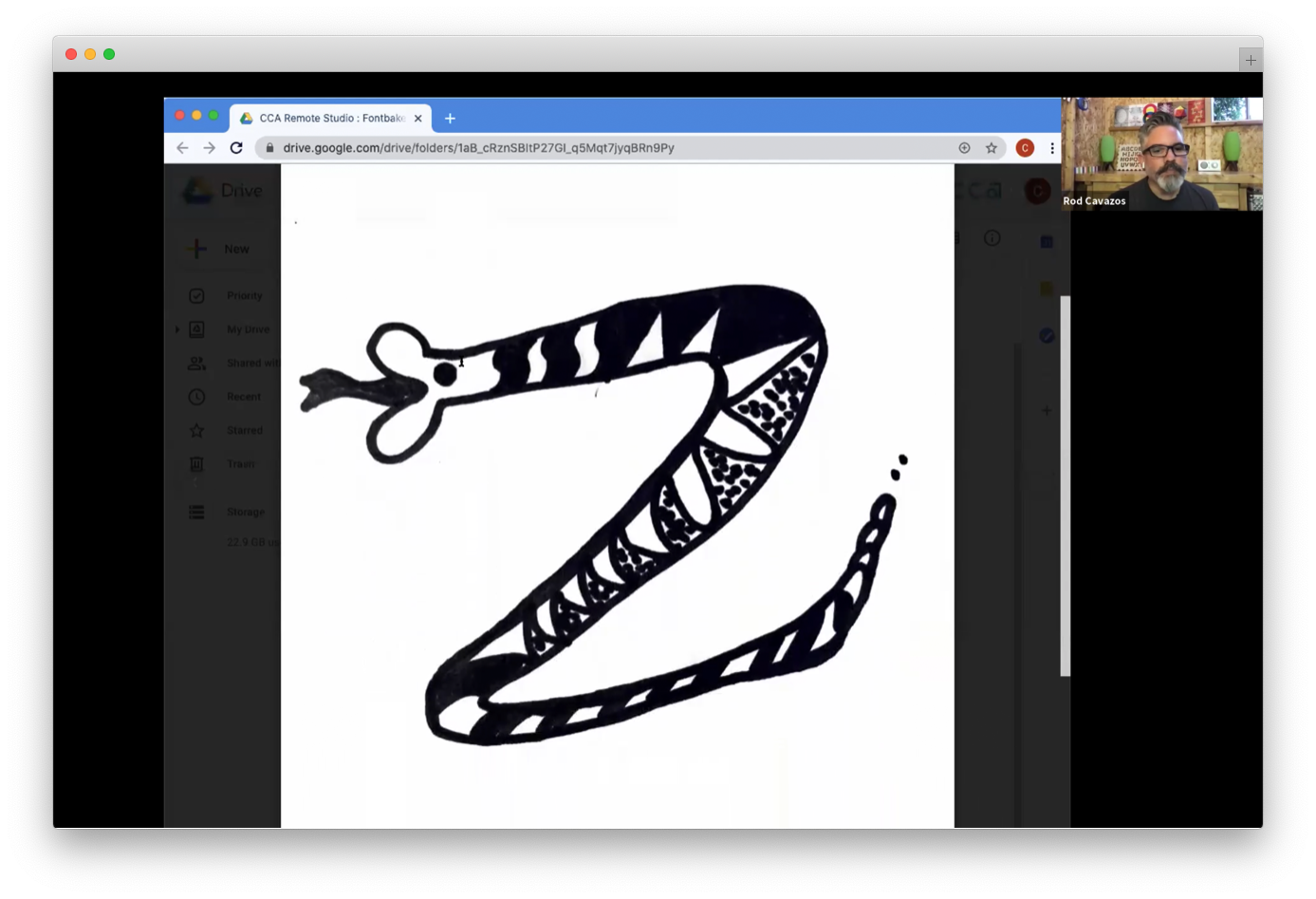This screenshot has height=899, width=1316.
Task: Open the Chrome three-dot menu
Action: [x=1052, y=148]
